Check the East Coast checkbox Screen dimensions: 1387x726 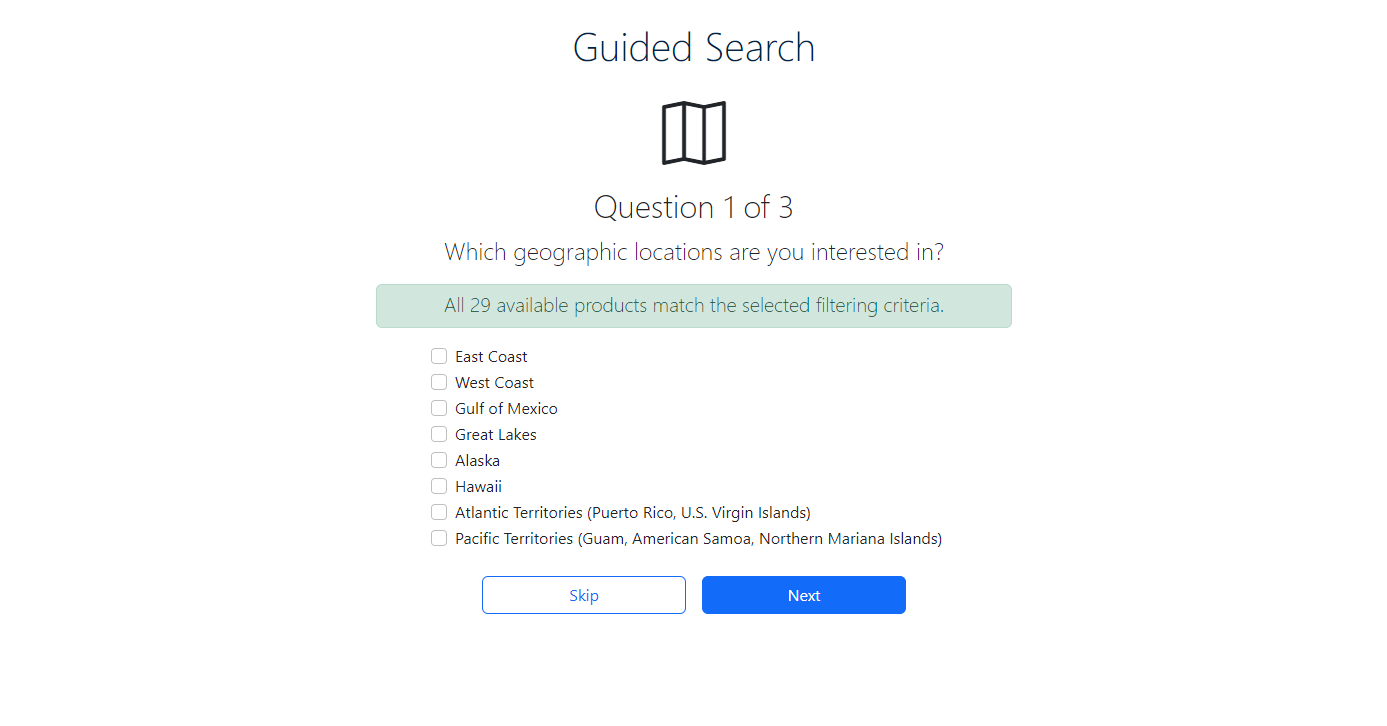pyautogui.click(x=438, y=356)
